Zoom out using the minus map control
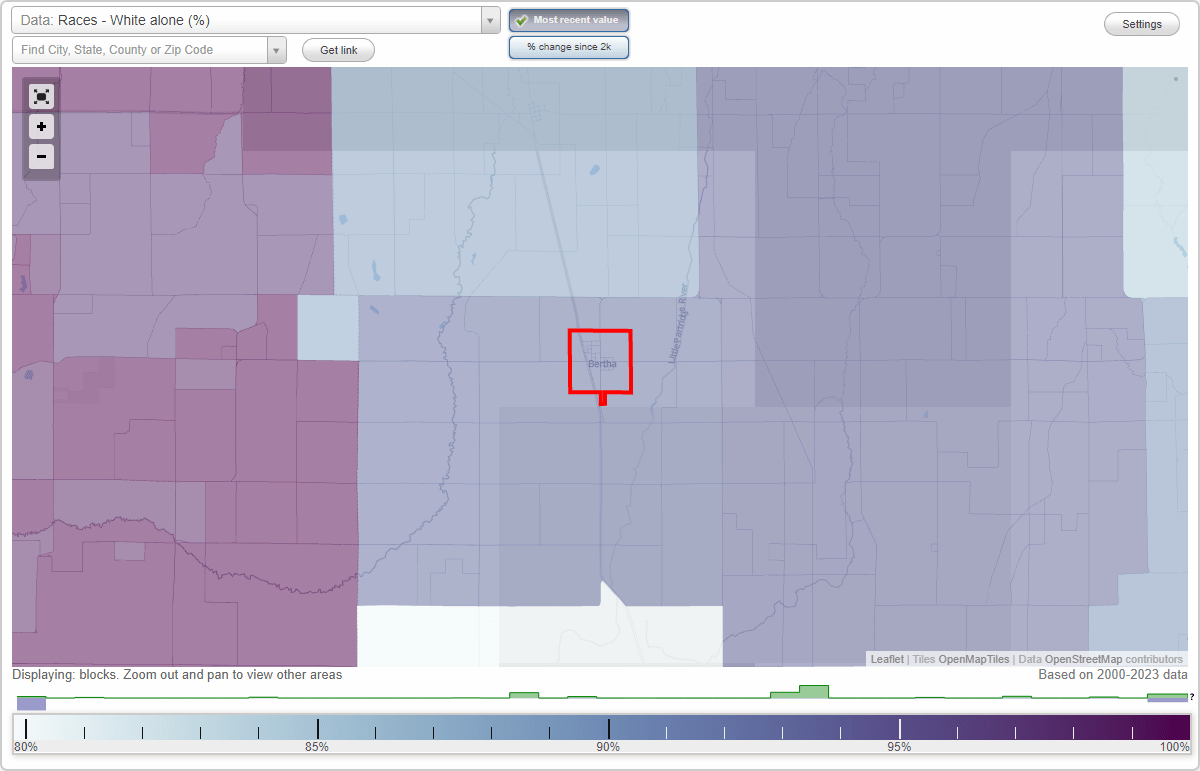The width and height of the screenshot is (1200, 771). coord(41,157)
